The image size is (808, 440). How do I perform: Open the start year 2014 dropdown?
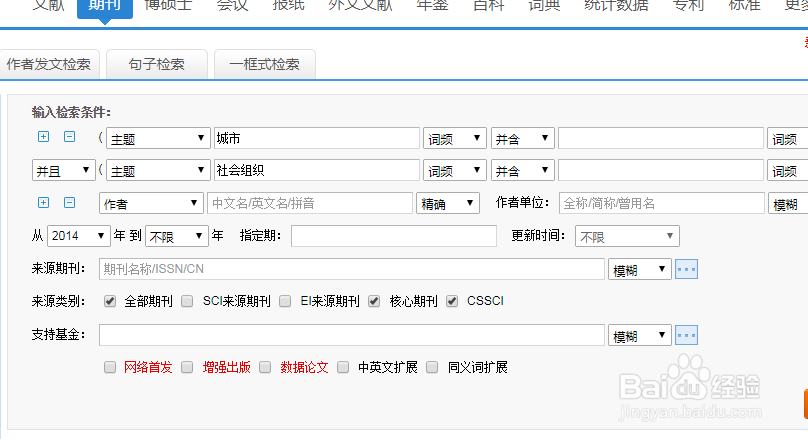click(79, 236)
